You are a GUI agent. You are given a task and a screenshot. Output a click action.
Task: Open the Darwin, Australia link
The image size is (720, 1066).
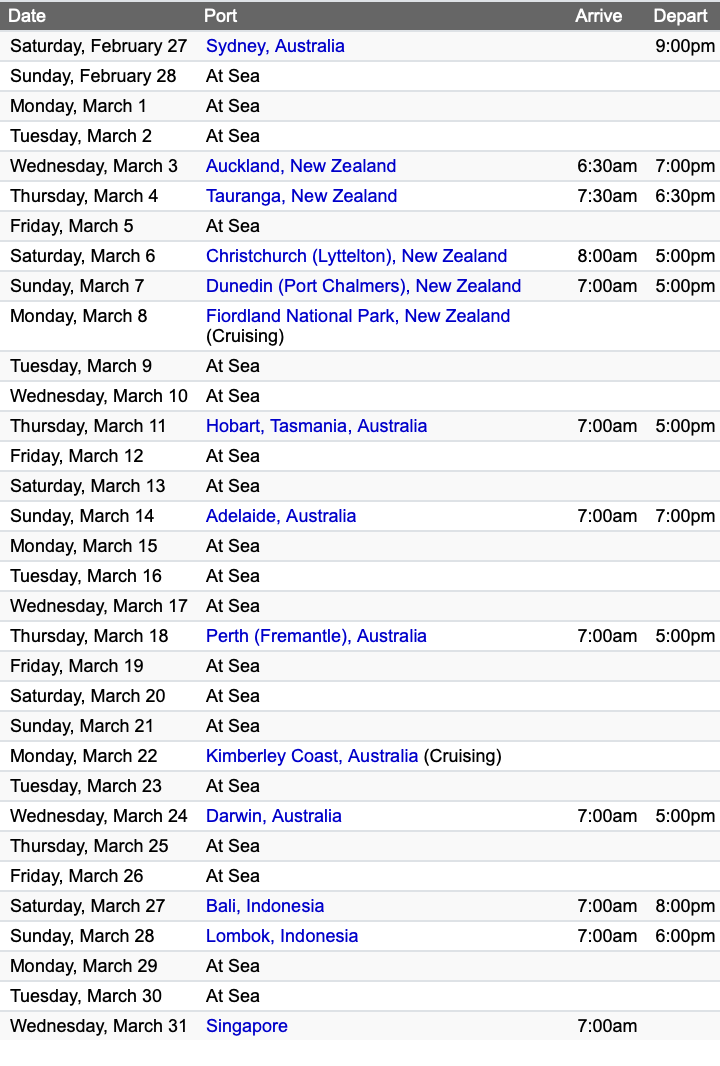pyautogui.click(x=274, y=816)
